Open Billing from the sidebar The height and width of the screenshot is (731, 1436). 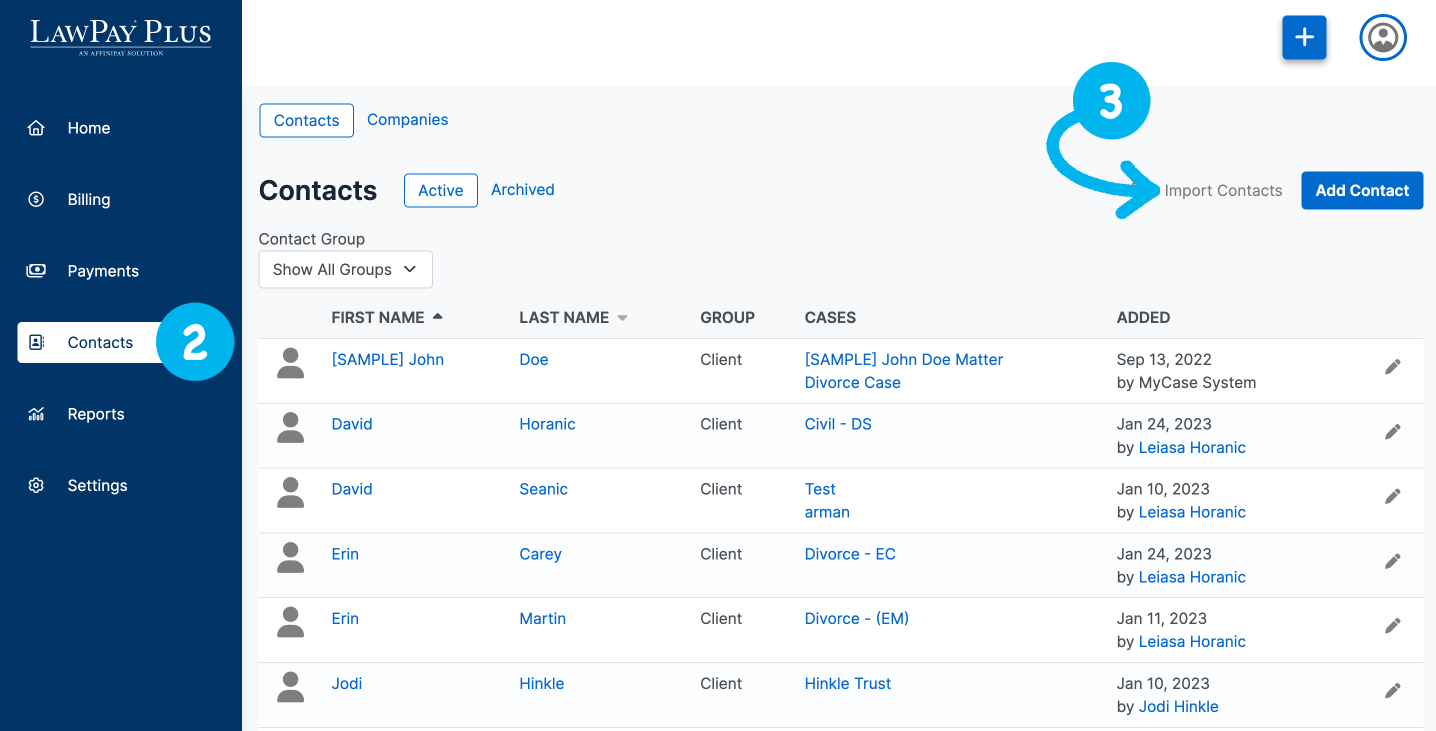coord(88,200)
